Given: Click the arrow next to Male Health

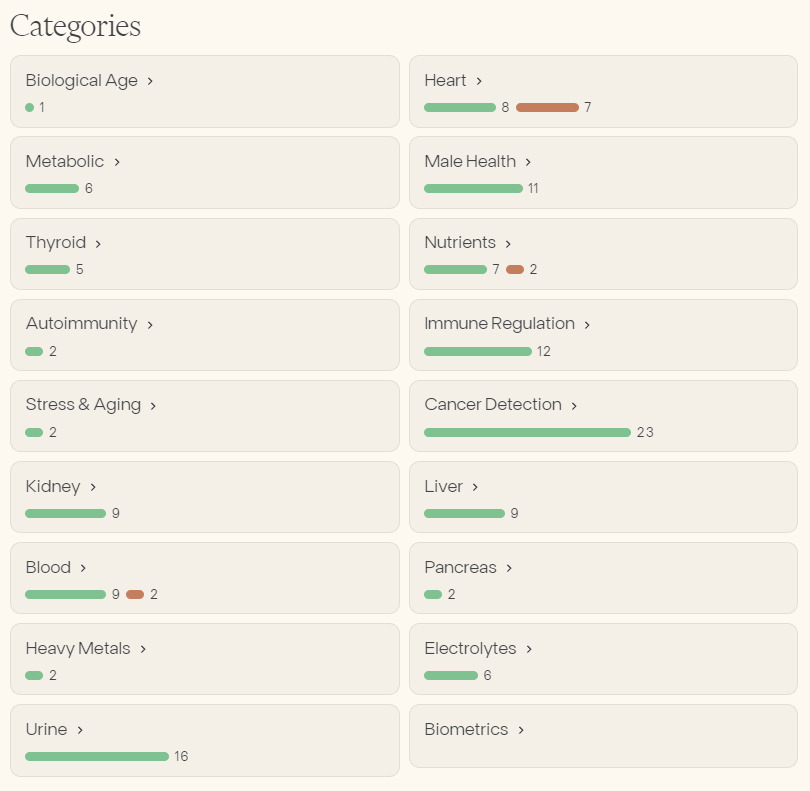Looking at the screenshot, I should [528, 162].
